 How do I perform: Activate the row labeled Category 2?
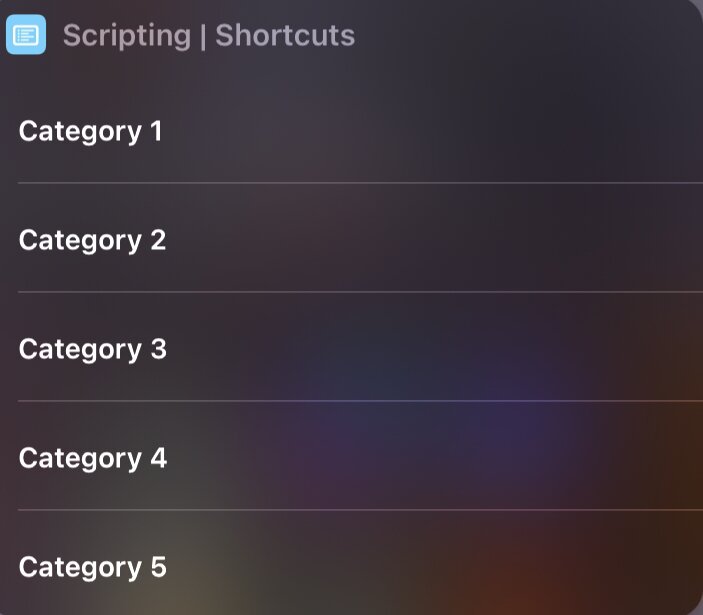[352, 238]
